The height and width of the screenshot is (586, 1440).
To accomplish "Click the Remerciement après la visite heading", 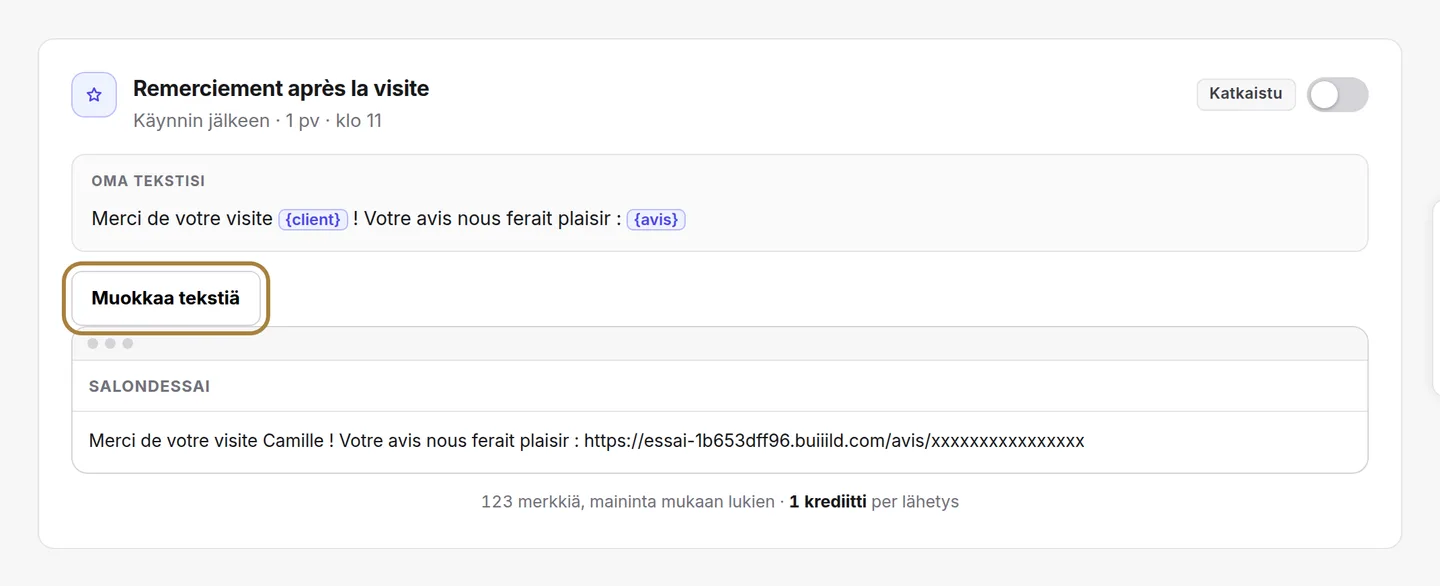I will point(281,88).
